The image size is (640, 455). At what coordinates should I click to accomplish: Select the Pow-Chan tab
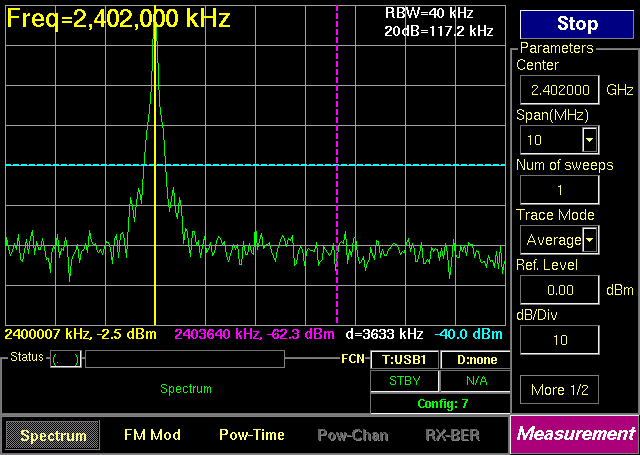(353, 435)
